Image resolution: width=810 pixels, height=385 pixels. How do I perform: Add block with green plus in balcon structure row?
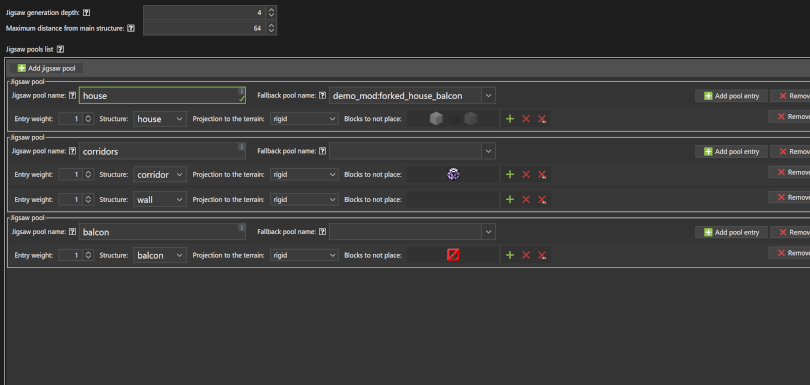point(510,255)
